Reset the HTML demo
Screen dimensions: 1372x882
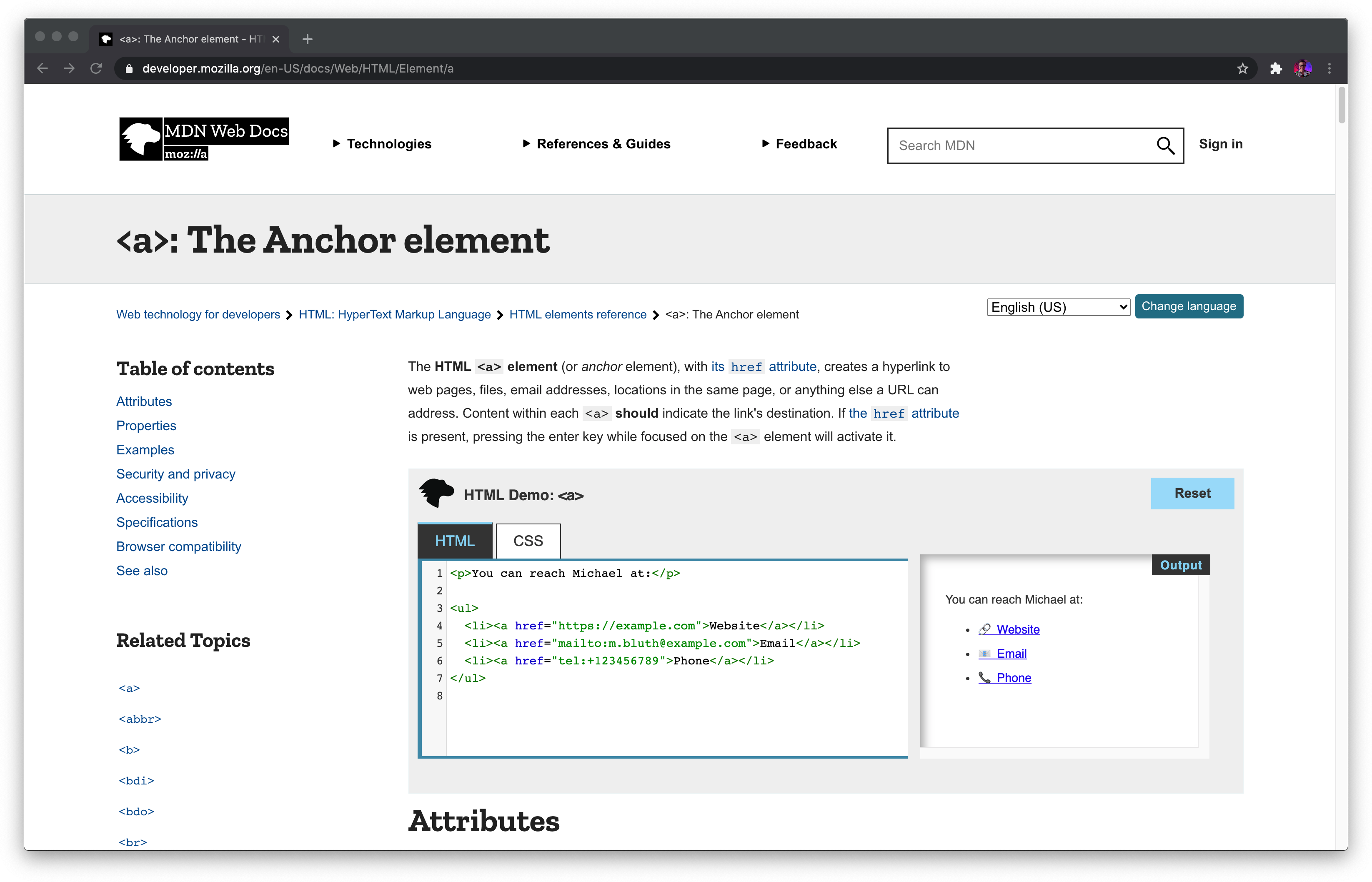(x=1192, y=493)
